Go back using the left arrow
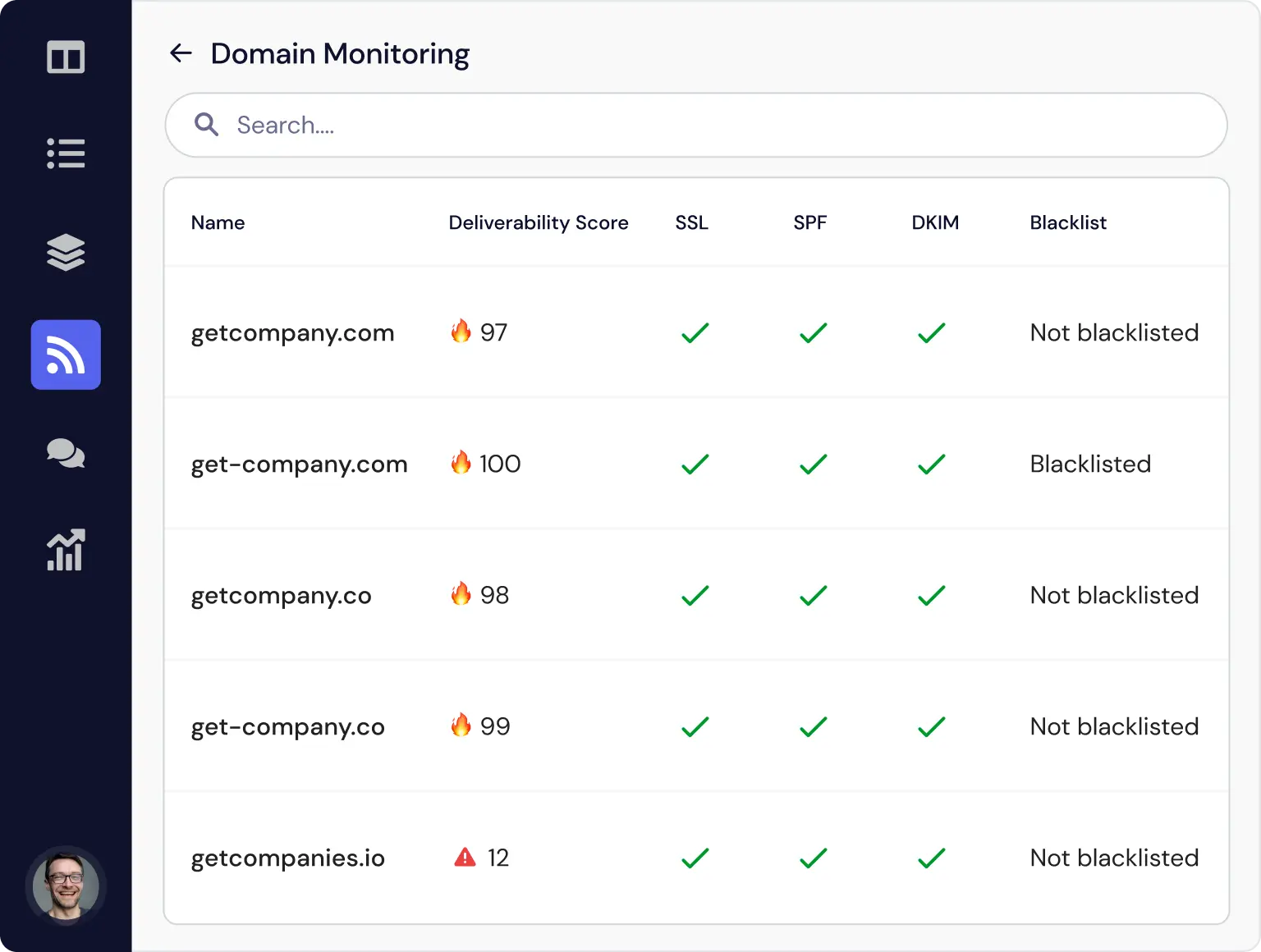The image size is (1261, 952). [x=181, y=53]
